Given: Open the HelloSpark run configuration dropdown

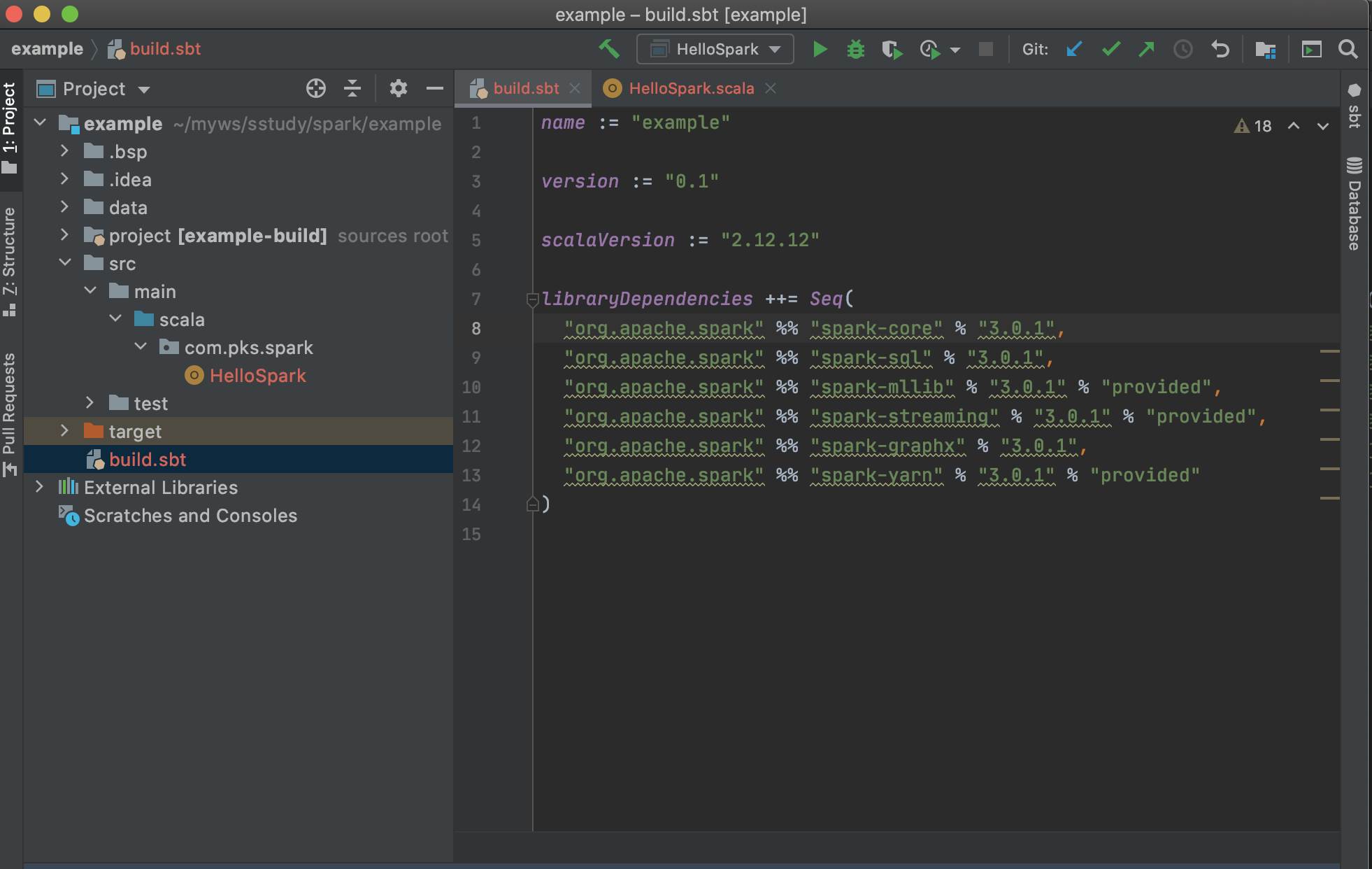Looking at the screenshot, I should [715, 49].
